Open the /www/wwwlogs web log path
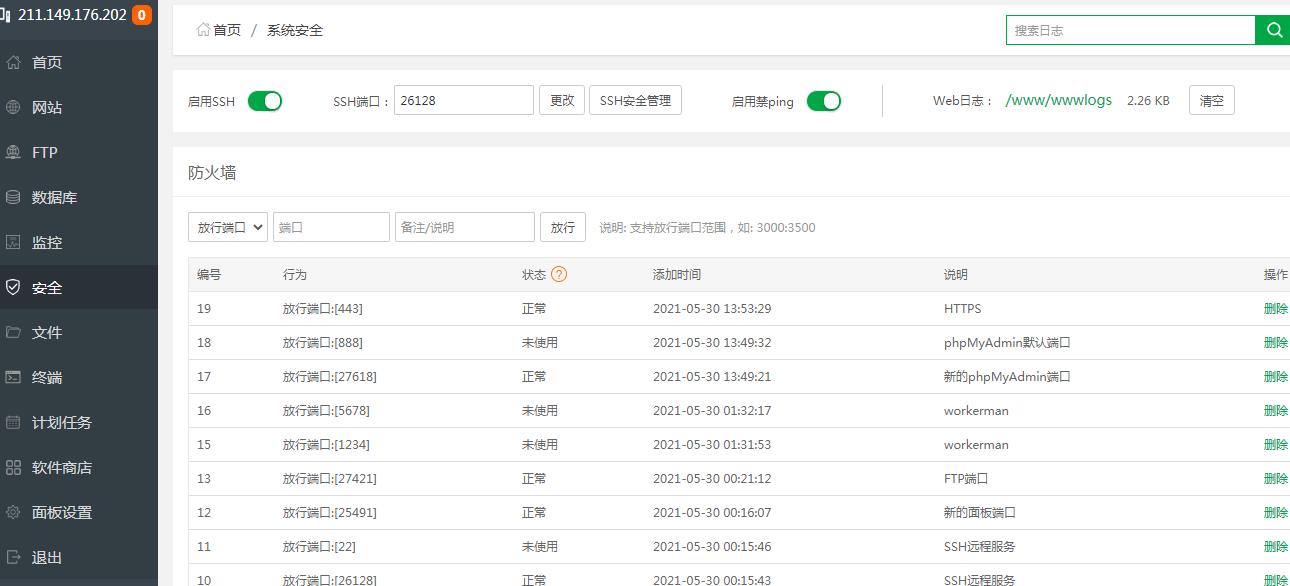This screenshot has width=1290, height=586. point(1058,100)
